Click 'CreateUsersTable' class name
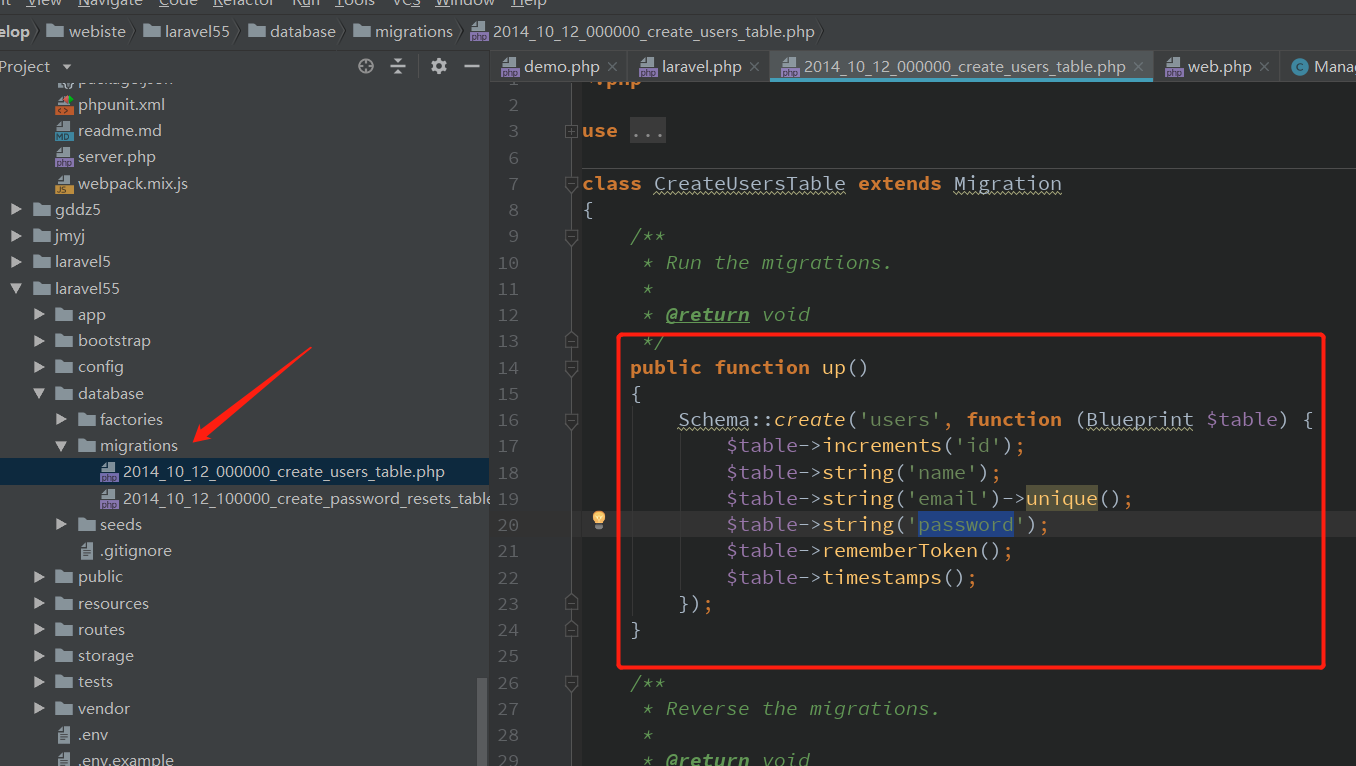Screen dimensions: 1356x766 pos(750,184)
